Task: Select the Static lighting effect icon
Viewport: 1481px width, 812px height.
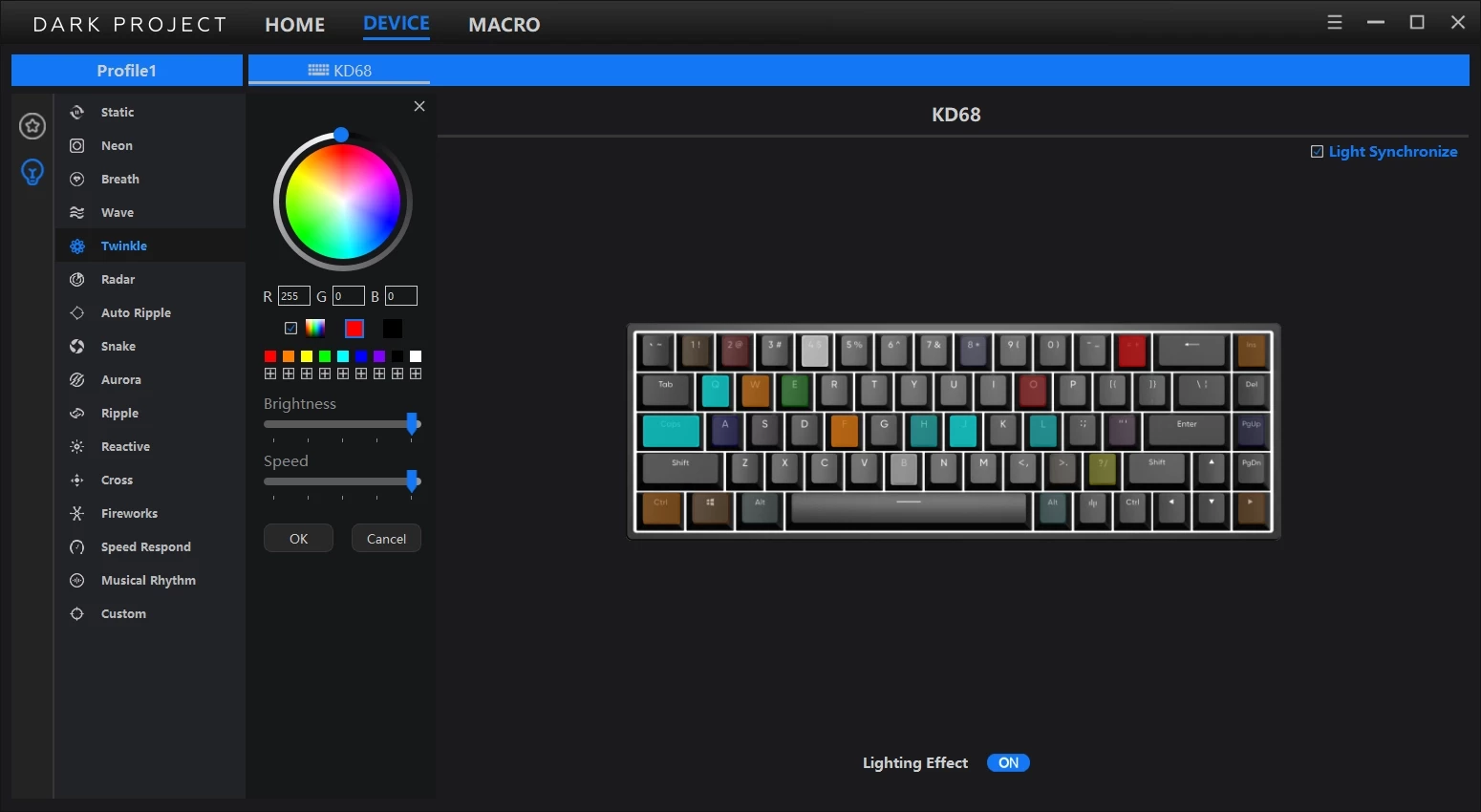Action: pos(77,112)
